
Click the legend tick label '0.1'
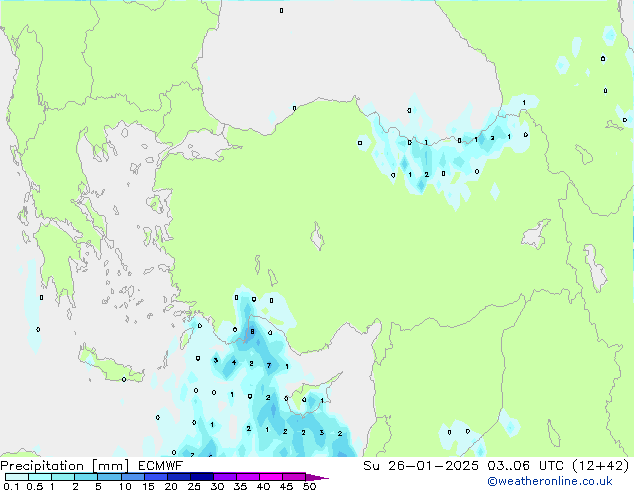click(11, 486)
